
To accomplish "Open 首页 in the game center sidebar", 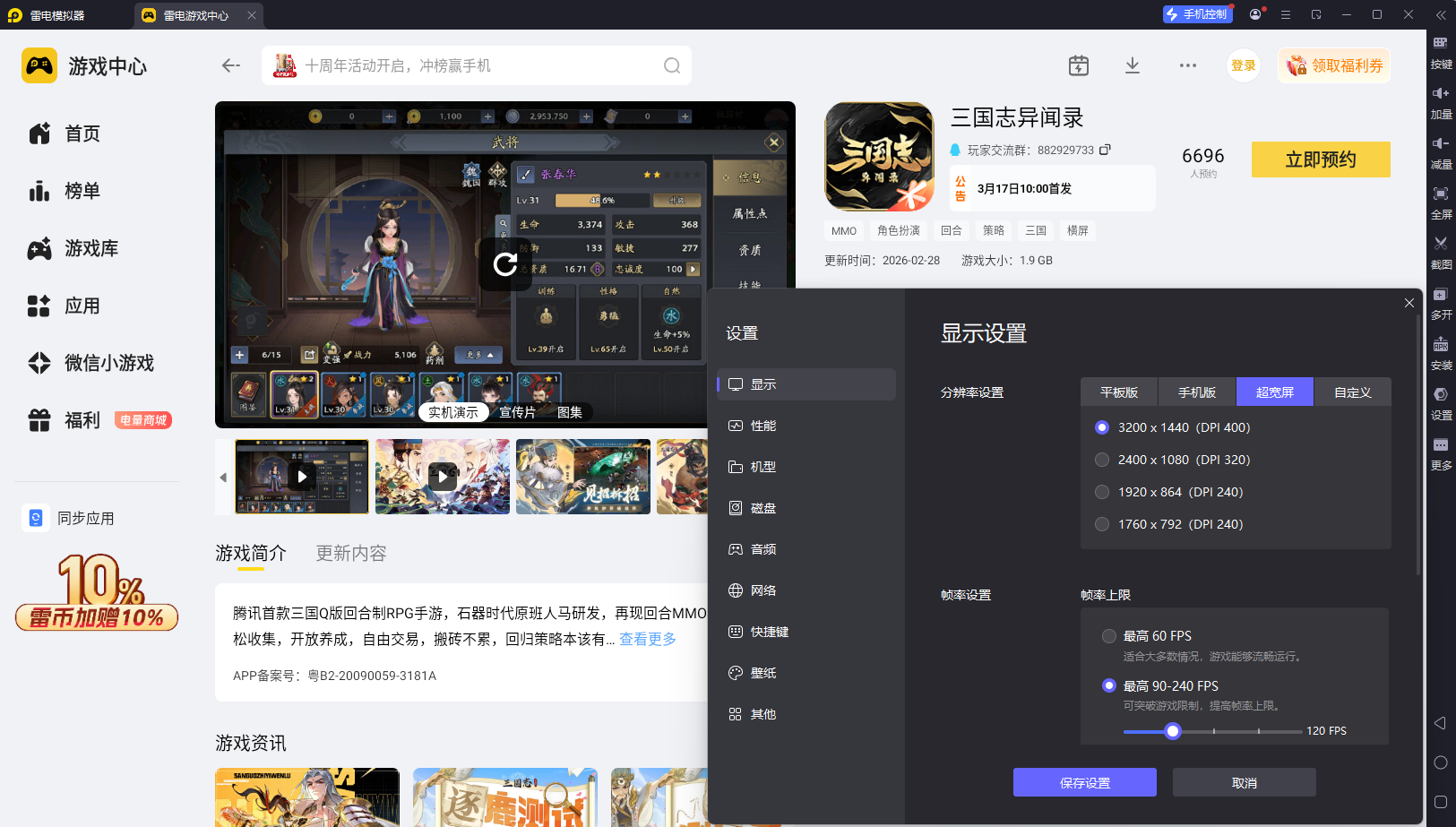I will click(65, 134).
